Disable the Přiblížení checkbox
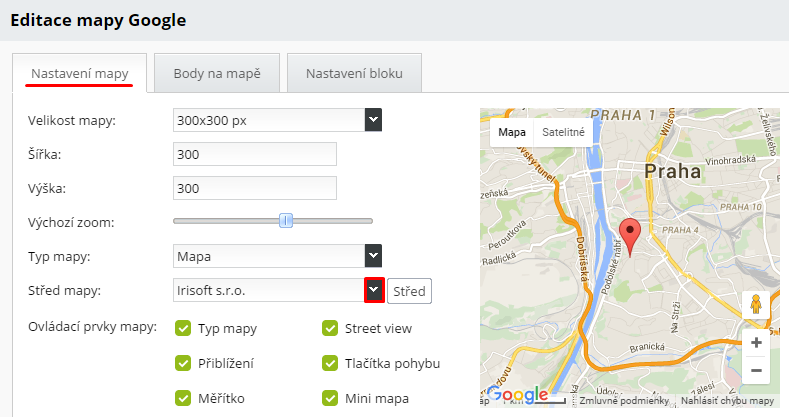The height and width of the screenshot is (417, 789). [183, 363]
